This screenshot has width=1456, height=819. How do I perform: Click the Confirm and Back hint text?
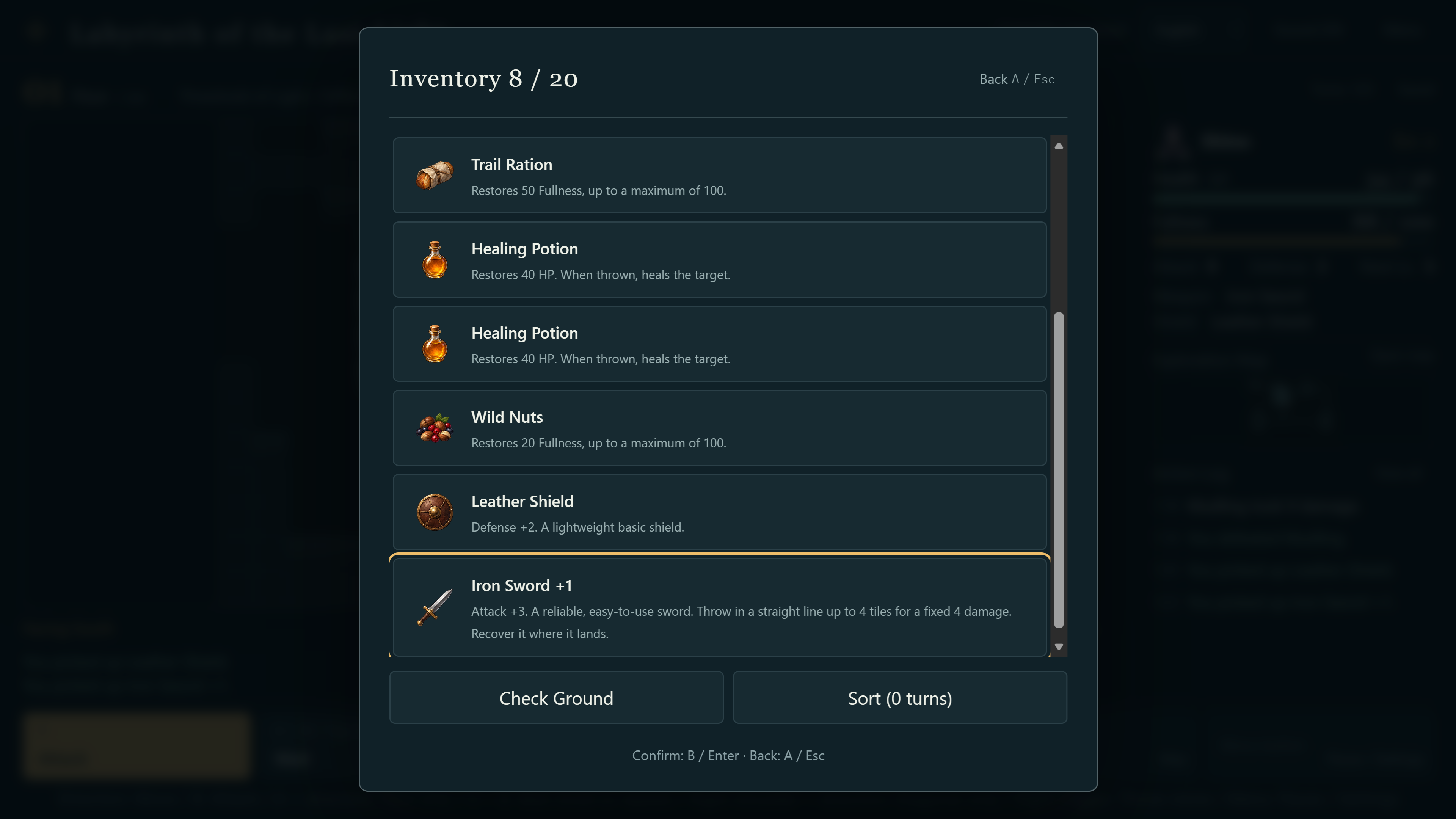[728, 756]
